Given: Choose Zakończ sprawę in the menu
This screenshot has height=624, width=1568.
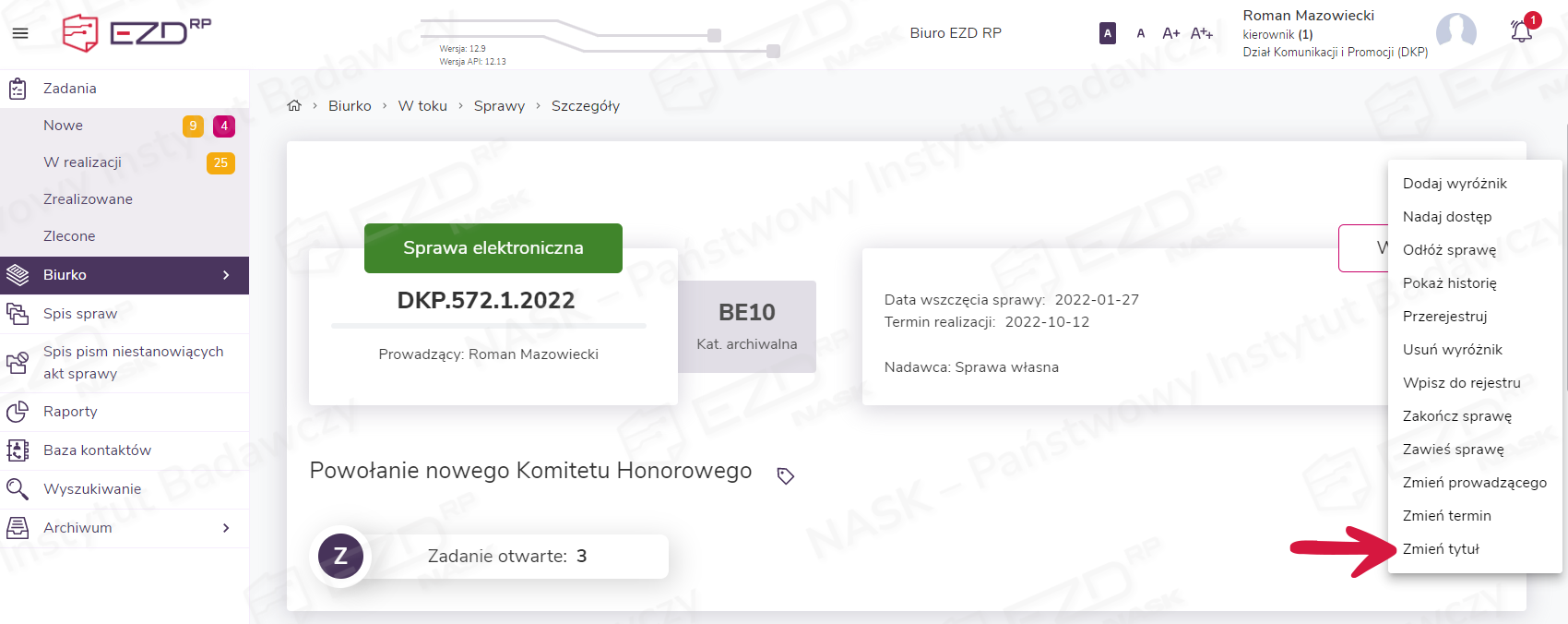Looking at the screenshot, I should 1457,416.
